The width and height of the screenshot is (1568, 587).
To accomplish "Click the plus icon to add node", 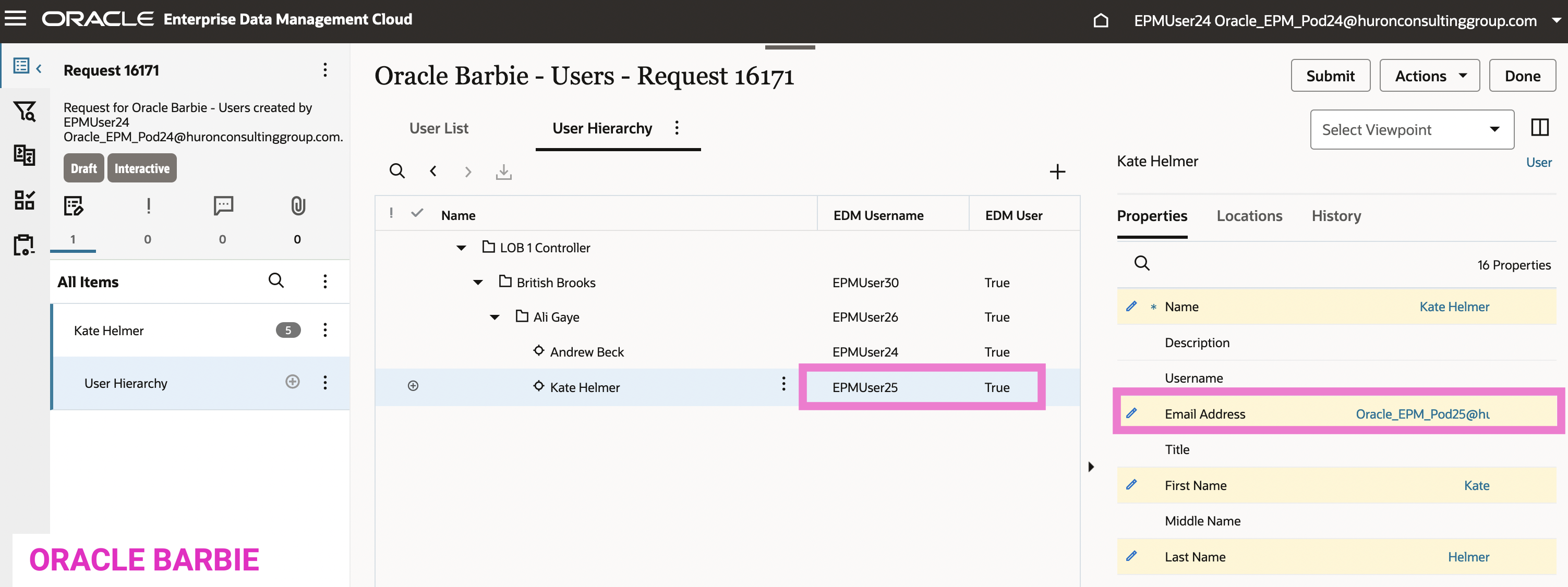I will pyautogui.click(x=1057, y=172).
